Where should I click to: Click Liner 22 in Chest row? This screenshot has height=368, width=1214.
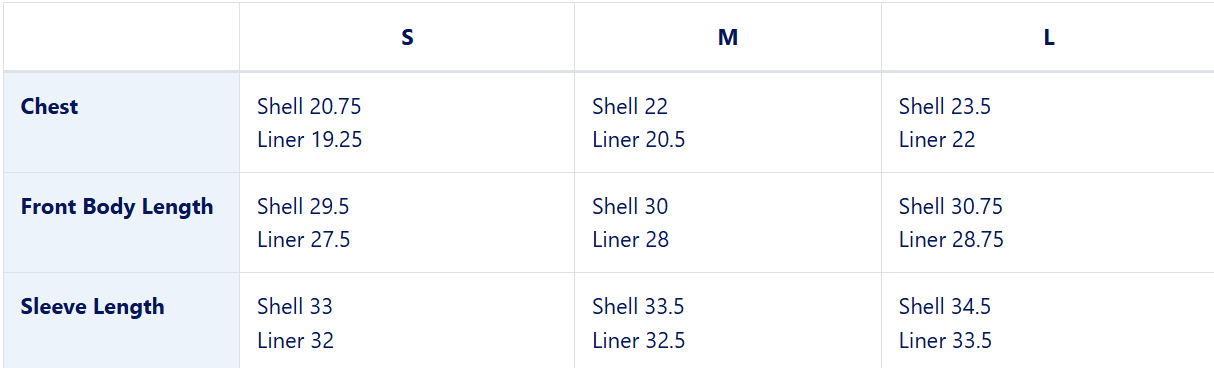(x=937, y=140)
